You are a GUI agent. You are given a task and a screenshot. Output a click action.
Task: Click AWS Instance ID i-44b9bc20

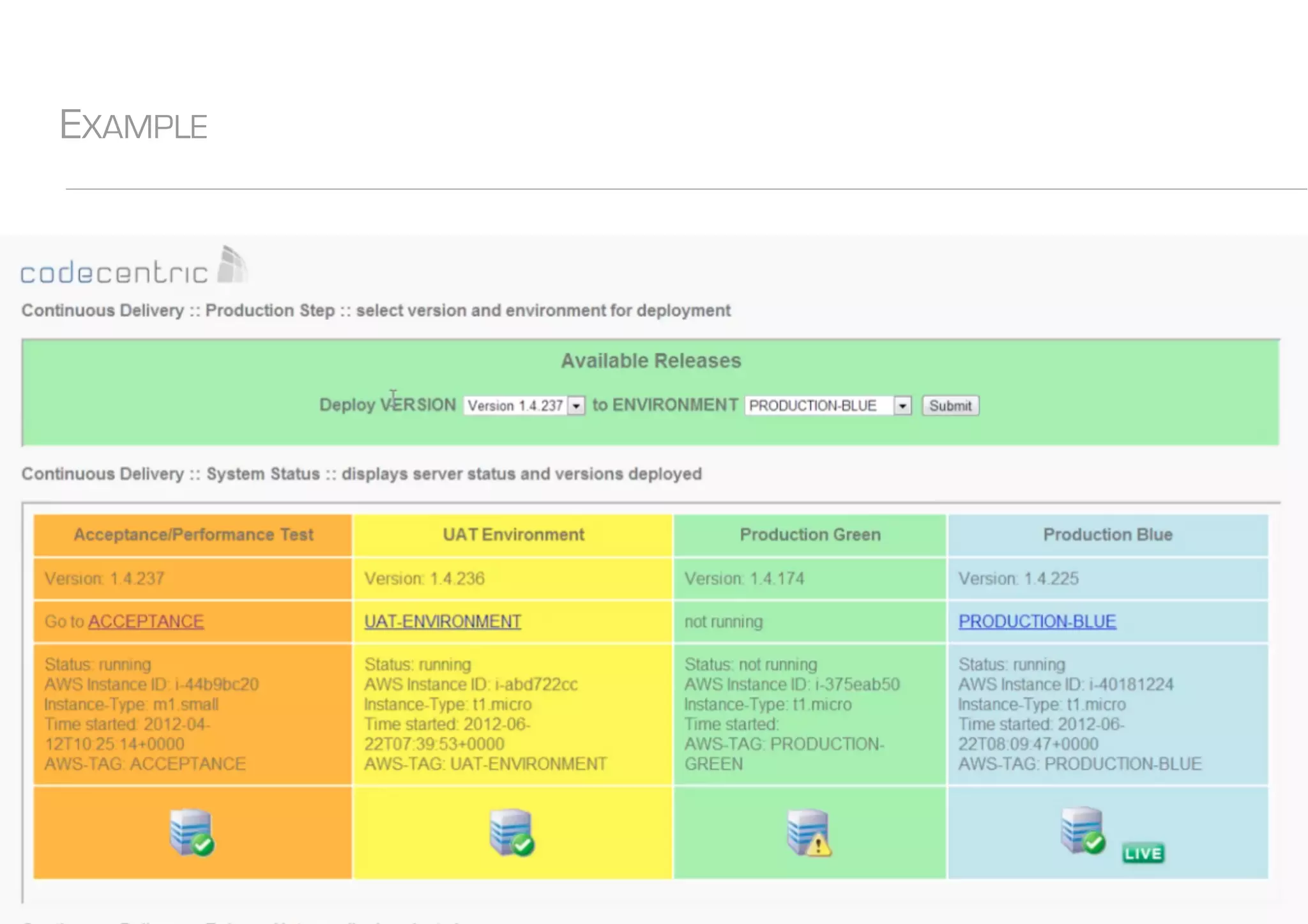point(151,685)
